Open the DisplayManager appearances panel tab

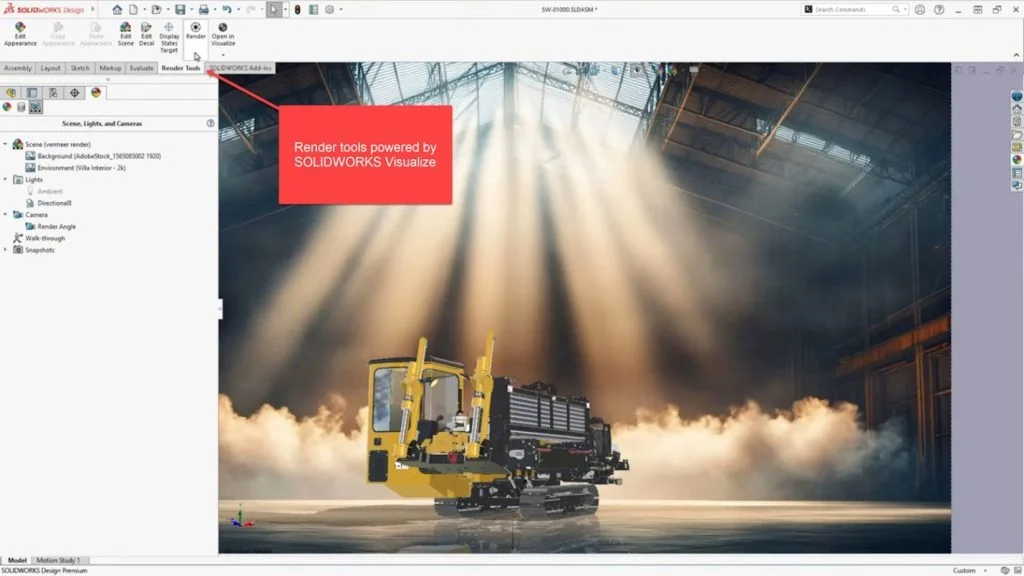coord(9,107)
